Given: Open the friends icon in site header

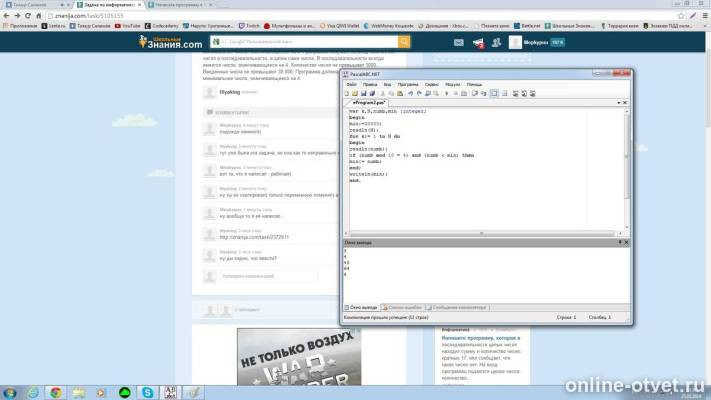Looking at the screenshot, I should click(x=497, y=42).
